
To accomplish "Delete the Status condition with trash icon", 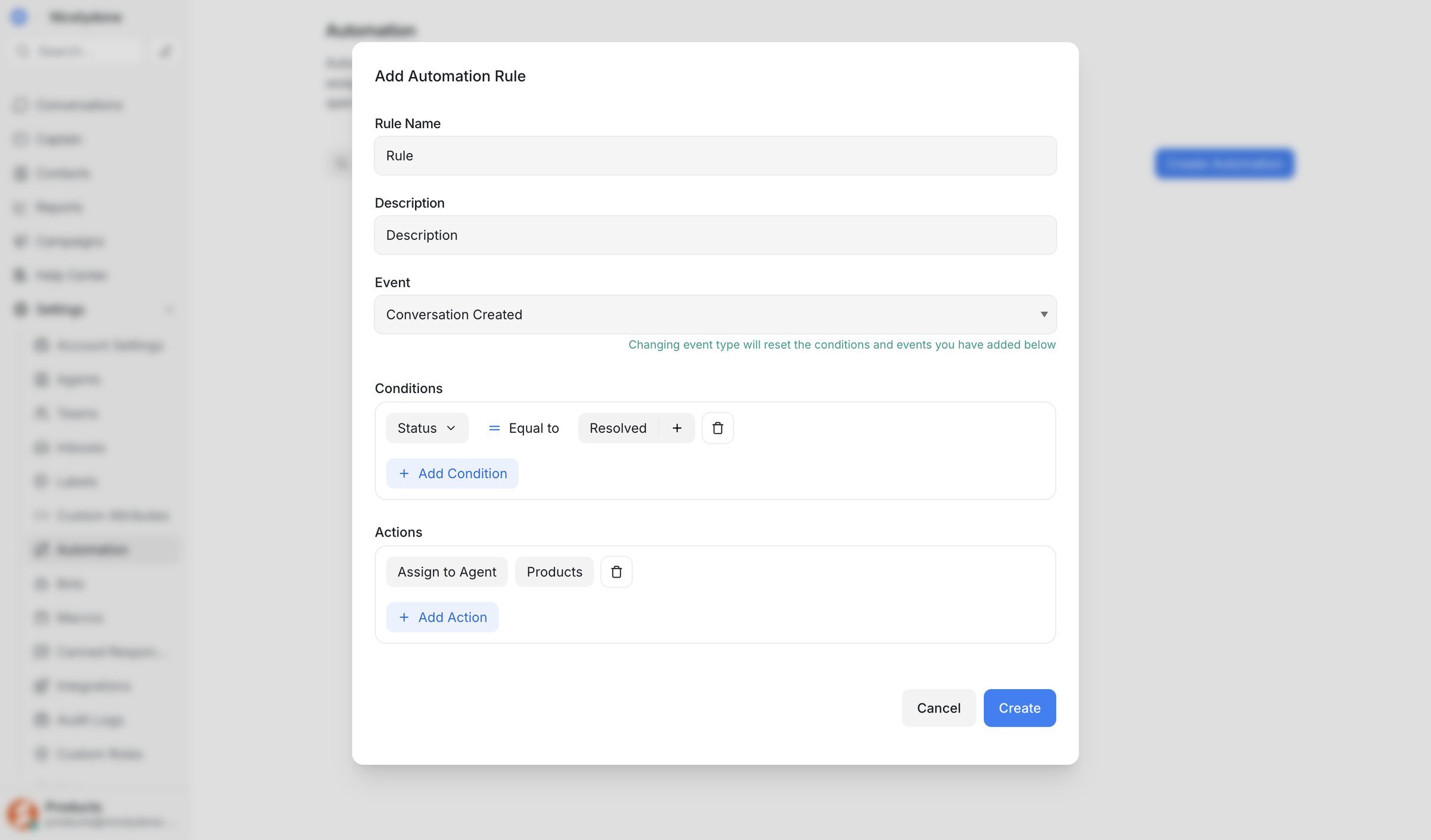I will pos(717,428).
